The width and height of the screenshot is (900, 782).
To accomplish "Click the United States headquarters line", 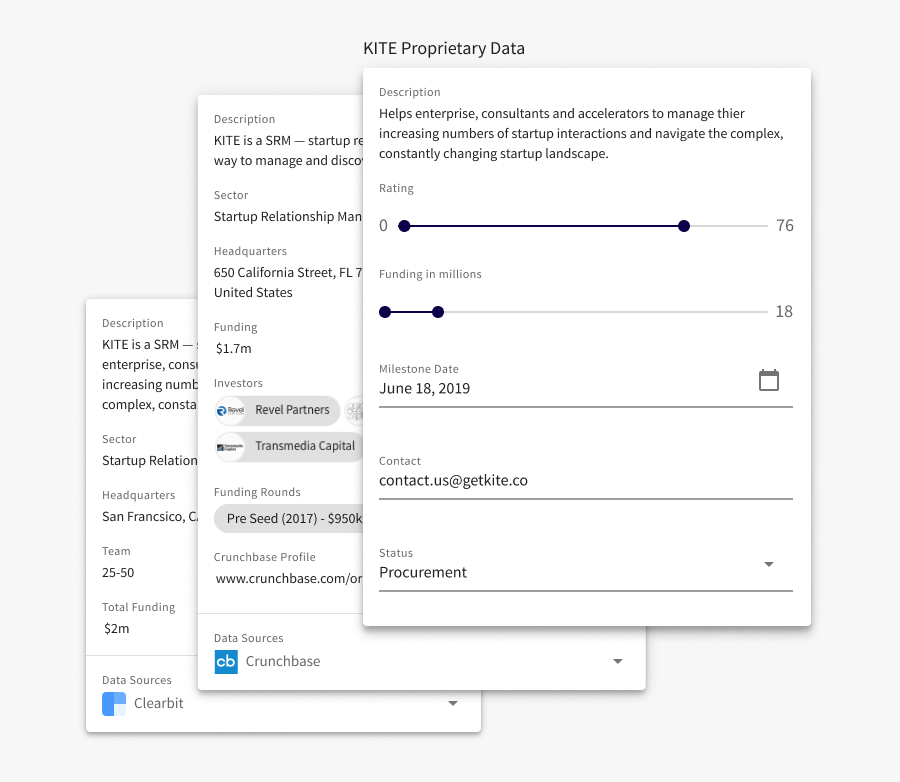I will click(x=253, y=292).
